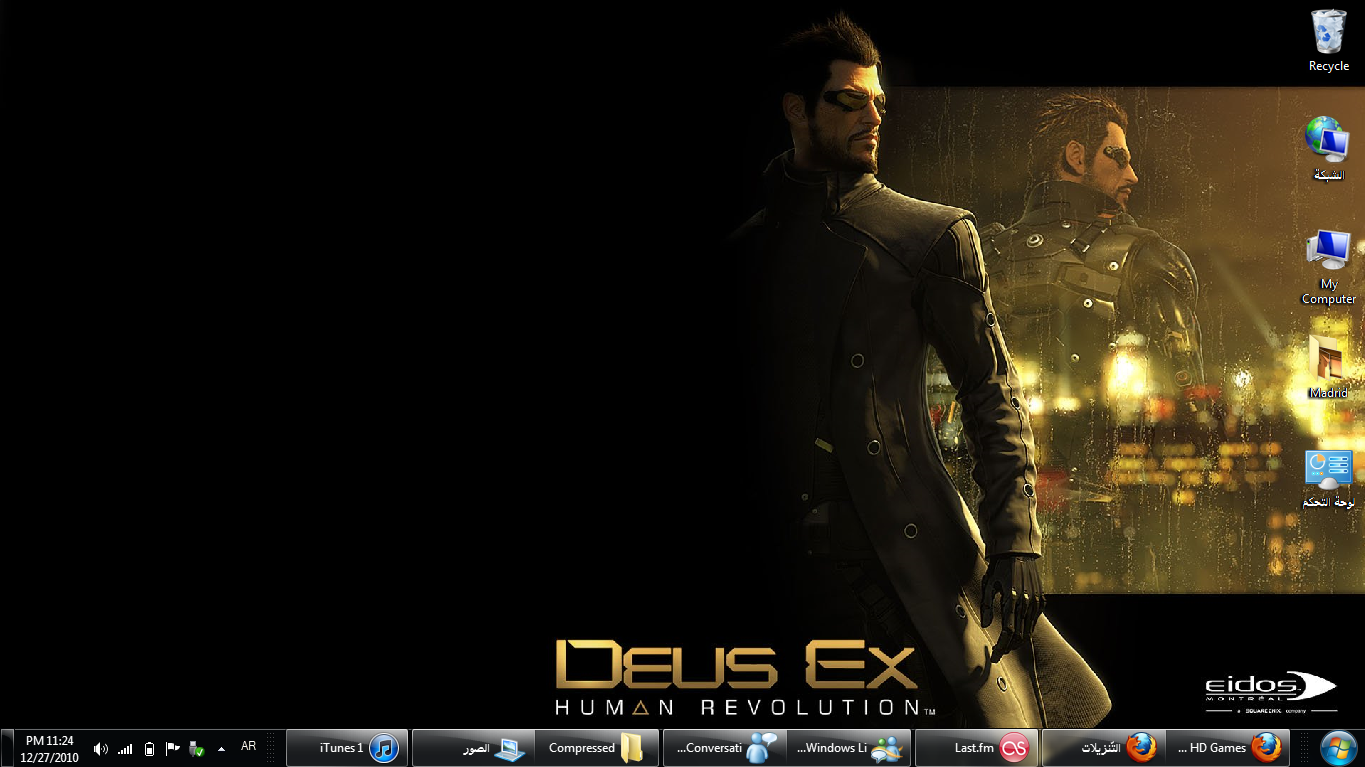
Task: Open the Compressed folder taskbar button
Action: pyautogui.click(x=597, y=748)
